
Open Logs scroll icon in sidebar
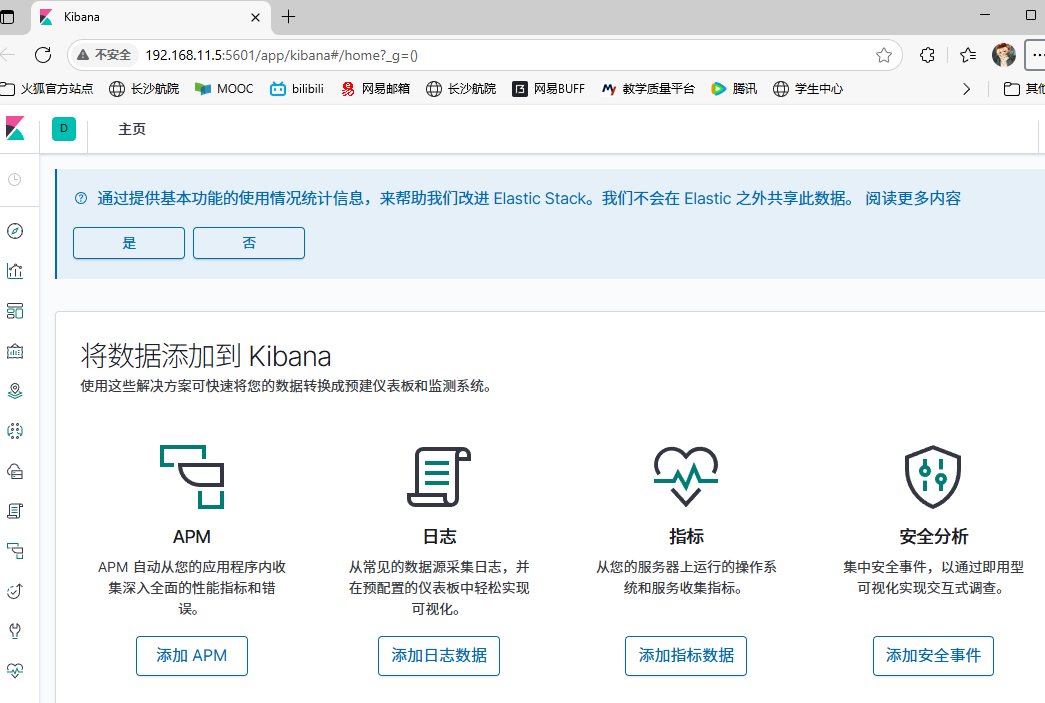[x=15, y=511]
